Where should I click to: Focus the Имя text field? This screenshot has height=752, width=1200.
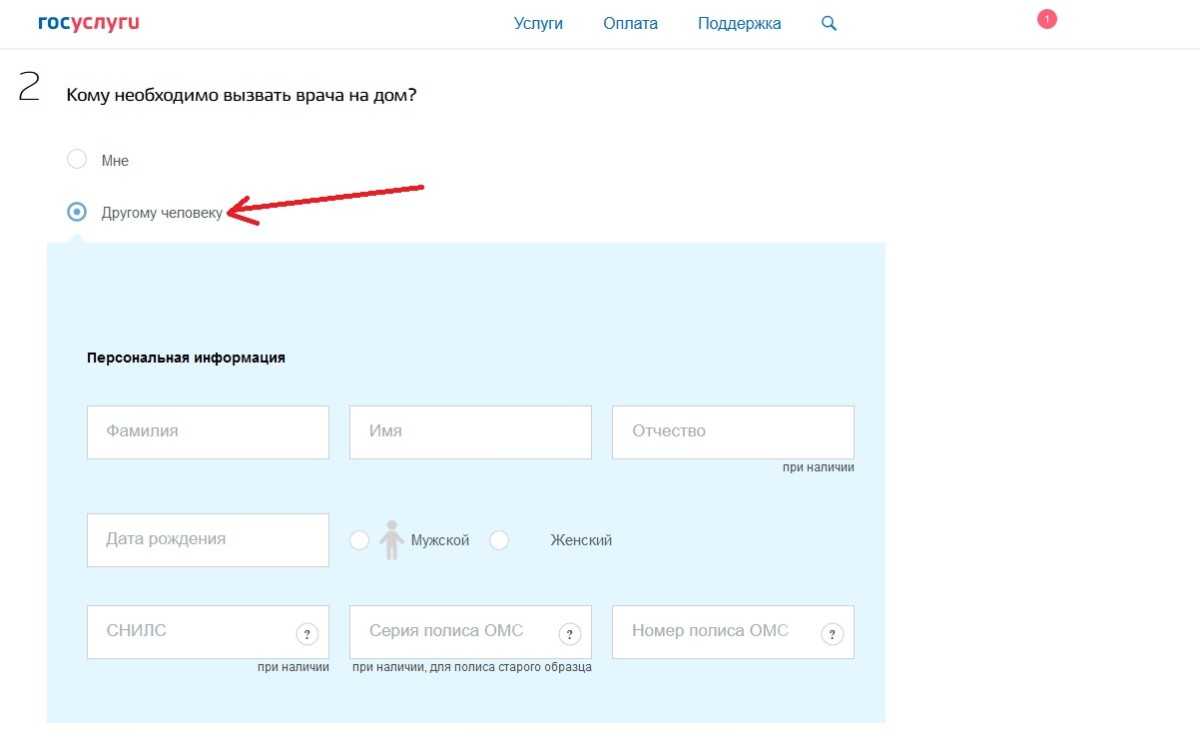[470, 432]
